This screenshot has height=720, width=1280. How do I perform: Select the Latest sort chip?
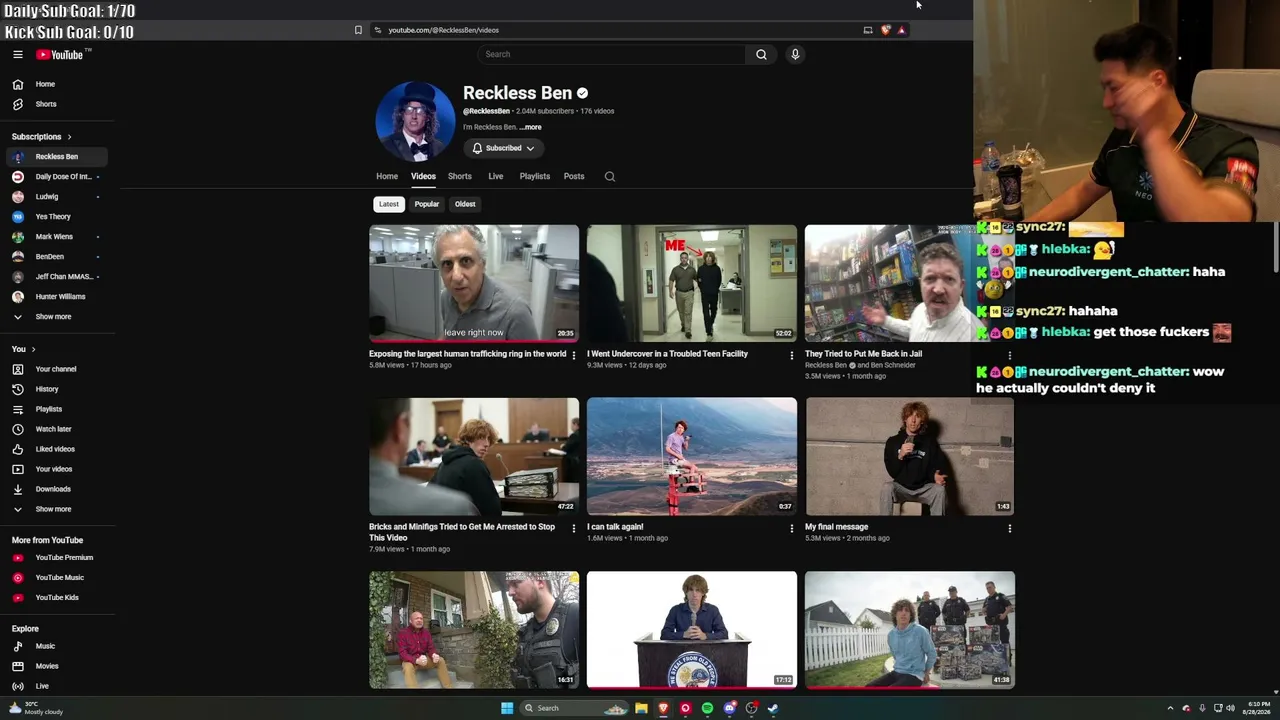[x=389, y=204]
